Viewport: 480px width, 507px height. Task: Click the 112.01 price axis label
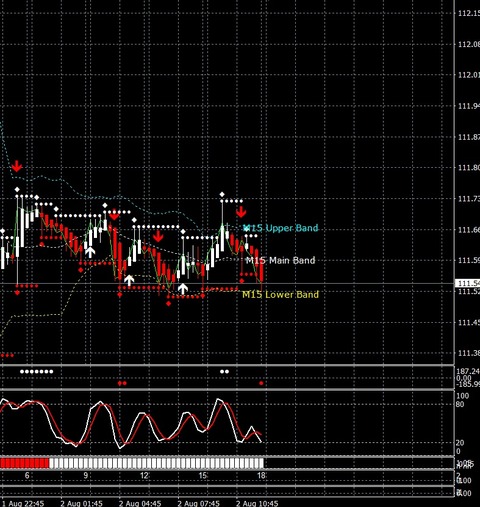469,75
